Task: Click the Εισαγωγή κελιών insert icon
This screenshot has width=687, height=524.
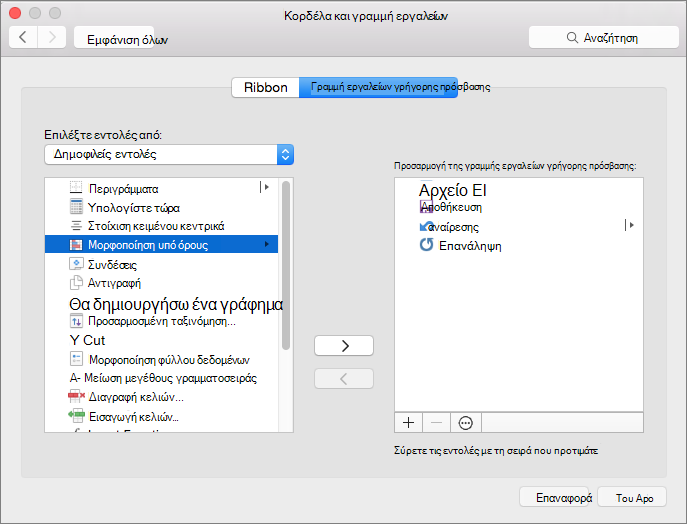Action: (x=76, y=414)
